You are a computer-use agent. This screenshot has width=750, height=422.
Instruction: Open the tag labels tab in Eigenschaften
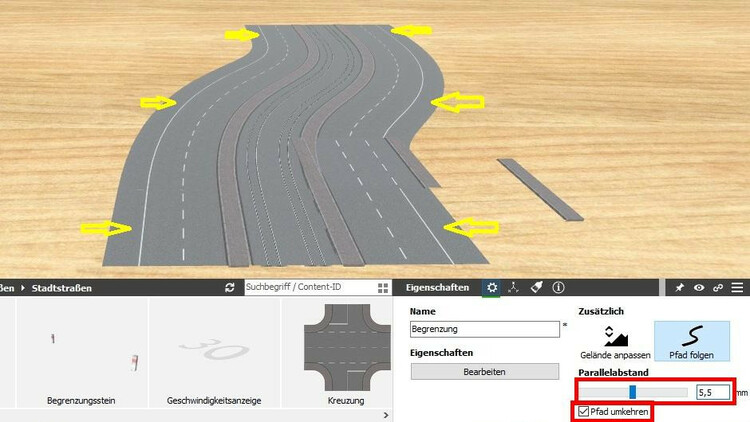point(536,288)
